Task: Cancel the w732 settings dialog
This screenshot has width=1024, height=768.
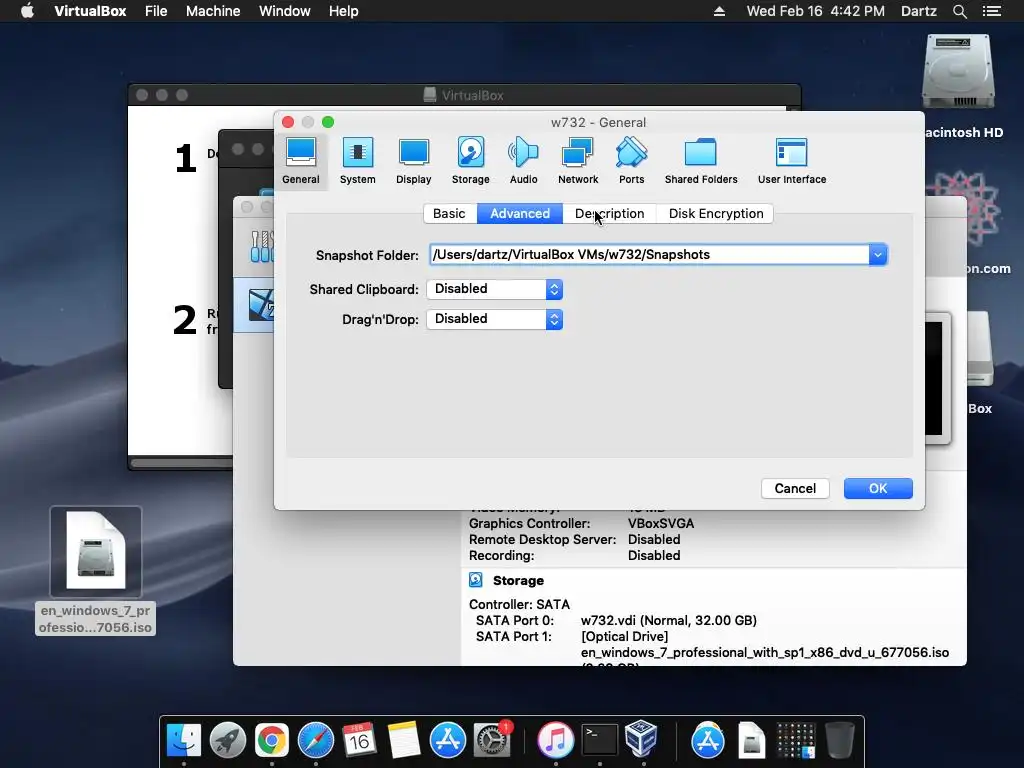Action: tap(795, 488)
